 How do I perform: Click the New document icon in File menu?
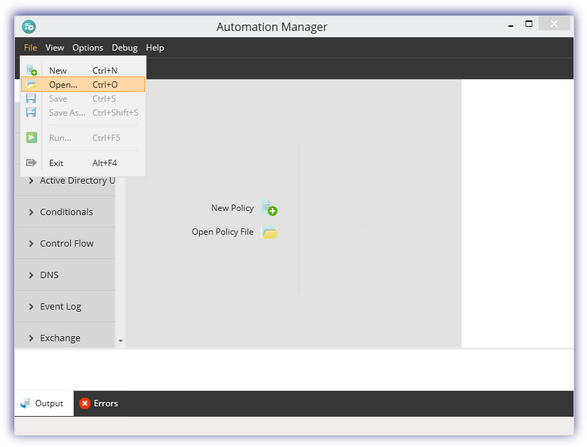click(31, 70)
